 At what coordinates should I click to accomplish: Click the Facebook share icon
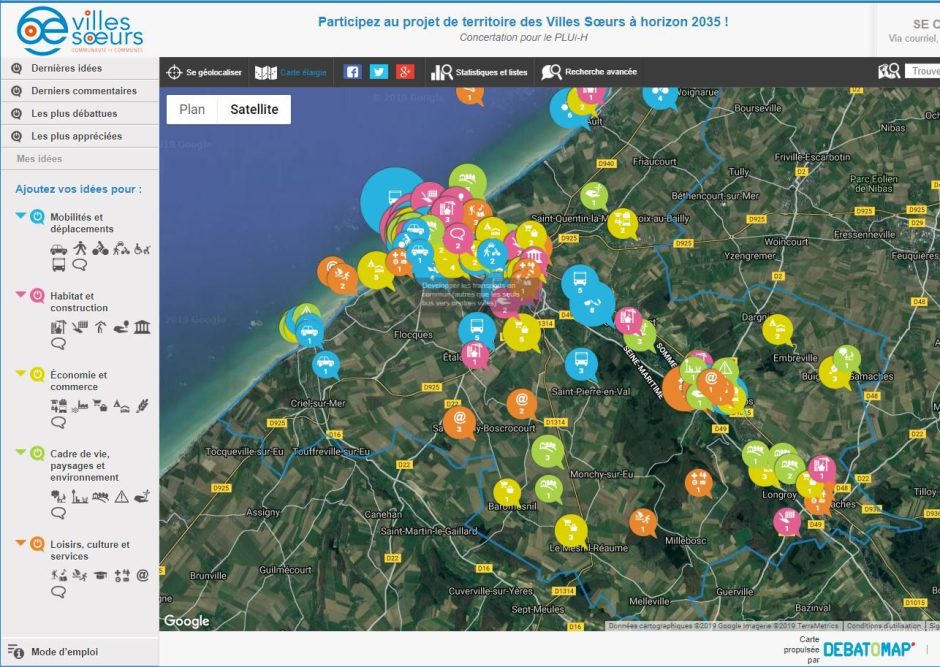(352, 72)
